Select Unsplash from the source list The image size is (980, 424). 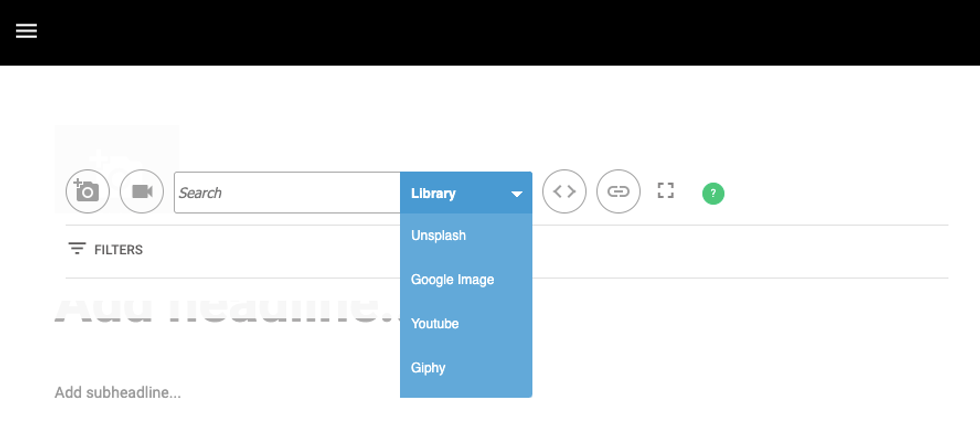click(439, 236)
